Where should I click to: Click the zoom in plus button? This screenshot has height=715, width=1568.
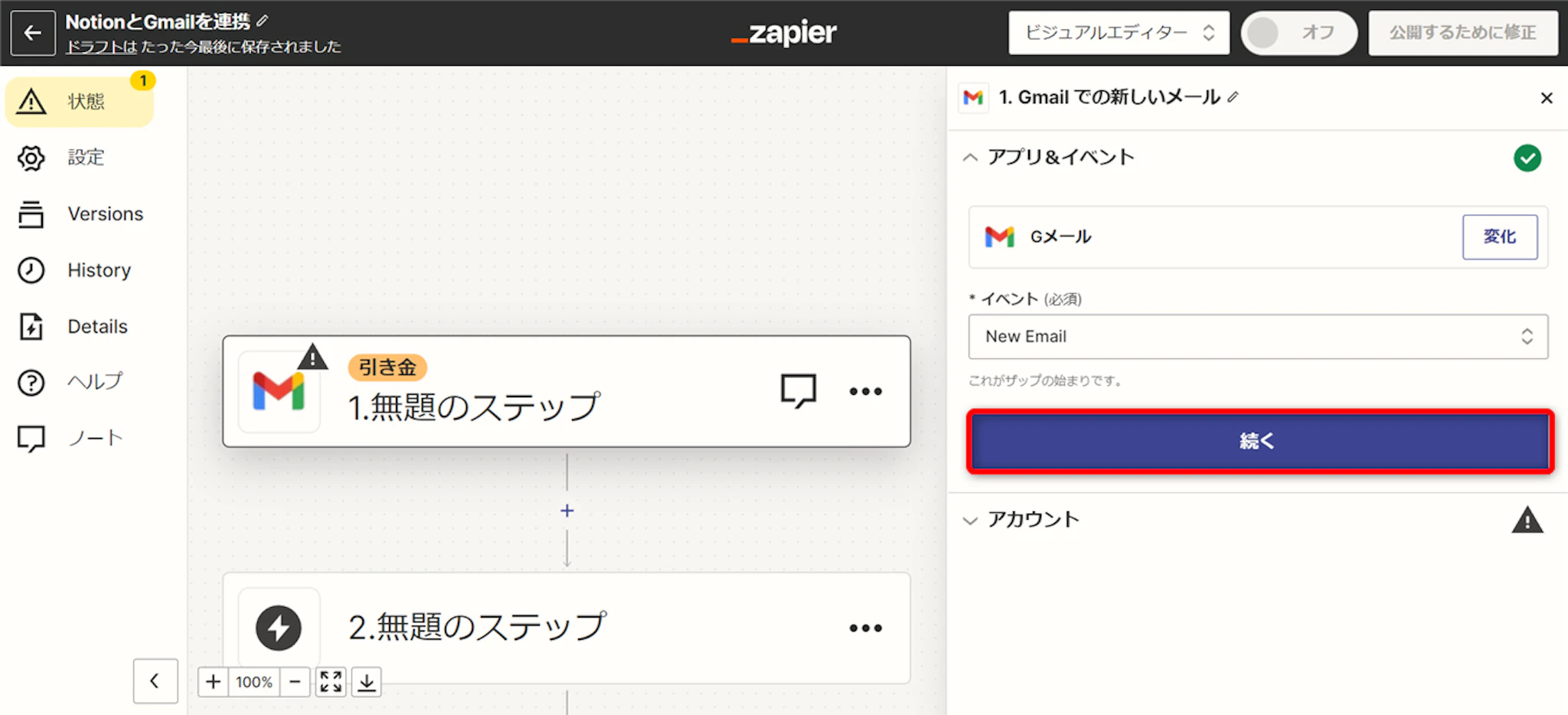point(214,681)
